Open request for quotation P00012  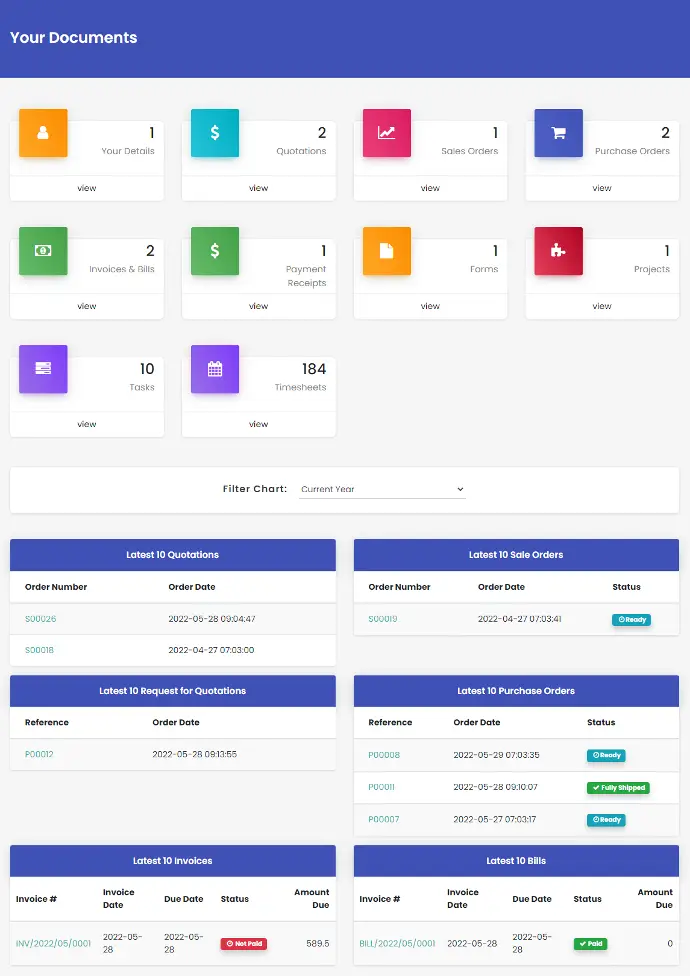click(x=39, y=754)
